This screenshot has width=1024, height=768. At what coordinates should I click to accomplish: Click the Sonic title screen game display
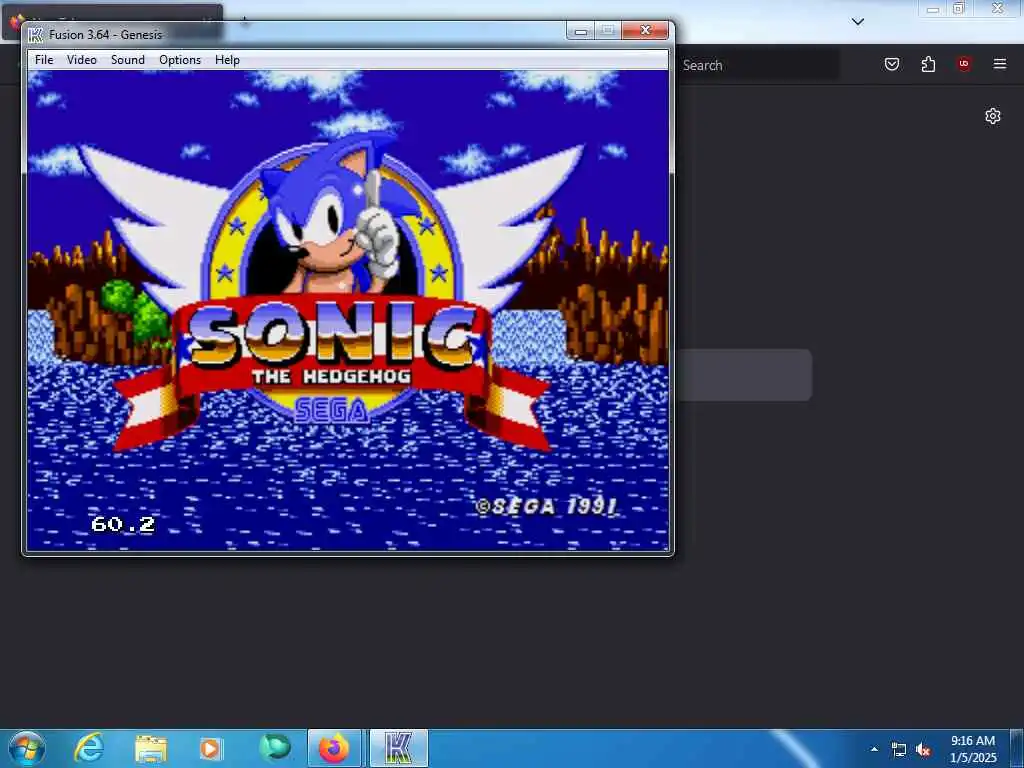pos(348,310)
